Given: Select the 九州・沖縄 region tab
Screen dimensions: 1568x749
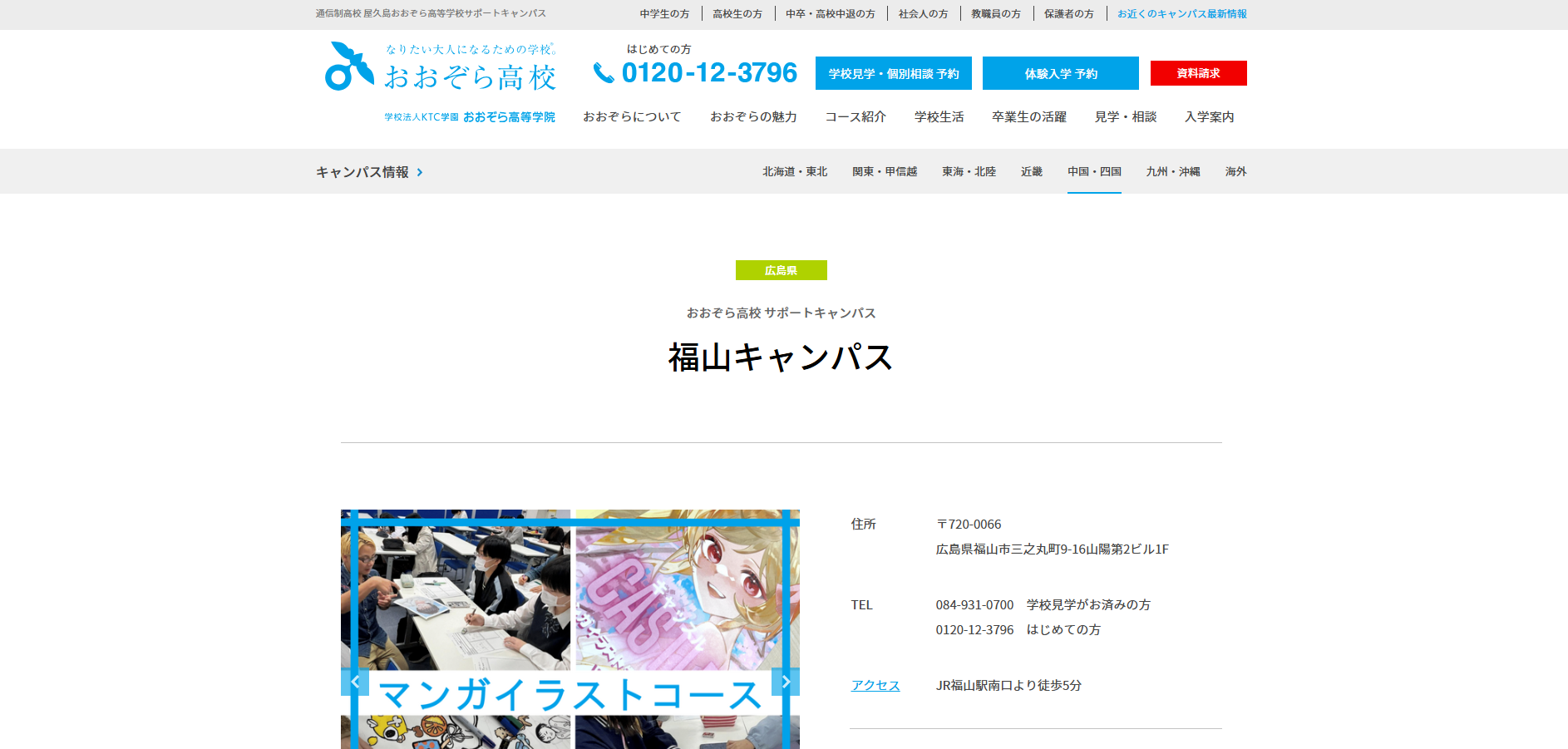Looking at the screenshot, I should pyautogui.click(x=1173, y=172).
